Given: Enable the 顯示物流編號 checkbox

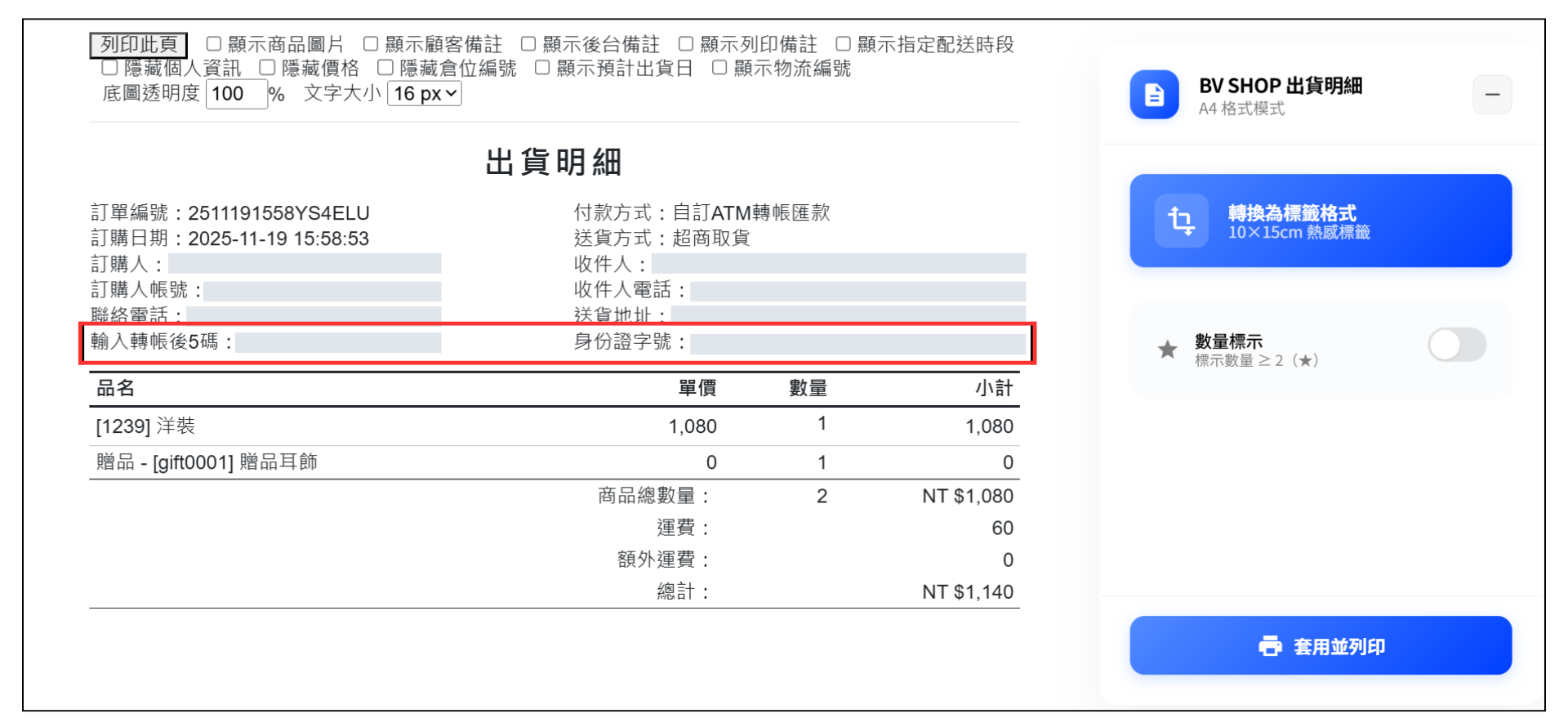Looking at the screenshot, I should [x=719, y=68].
